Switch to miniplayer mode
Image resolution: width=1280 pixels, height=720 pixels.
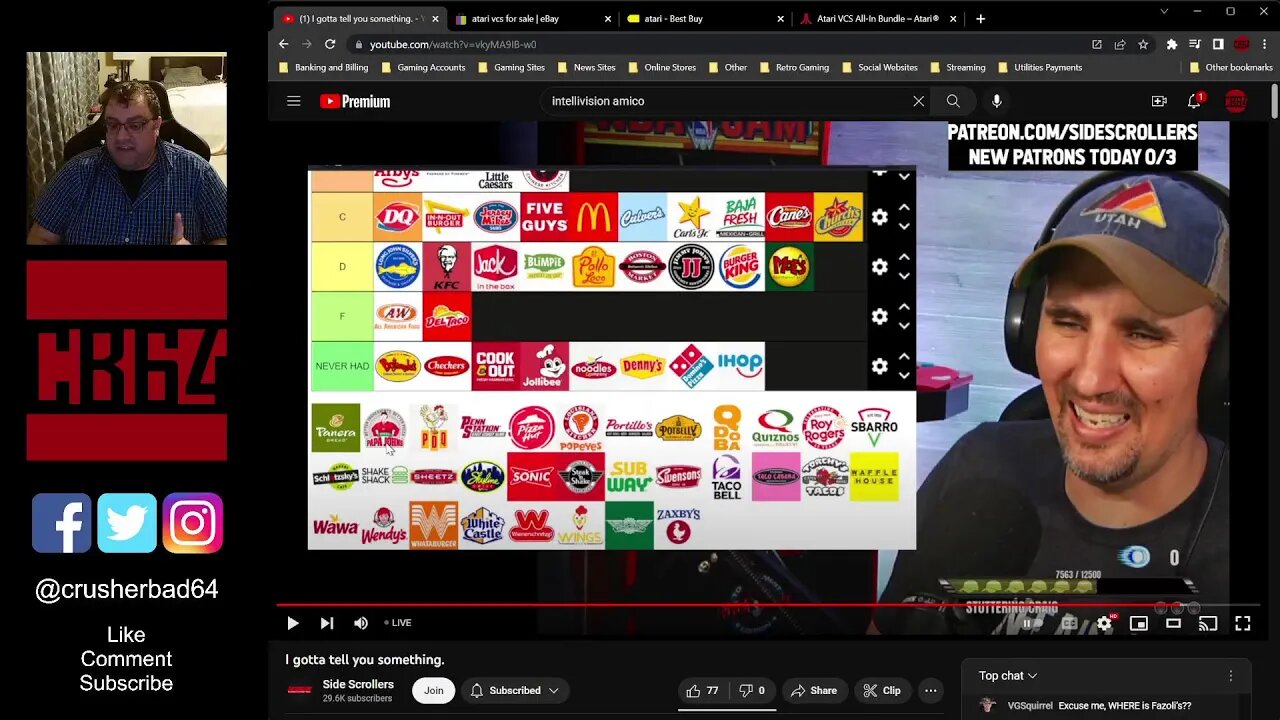tap(1138, 623)
